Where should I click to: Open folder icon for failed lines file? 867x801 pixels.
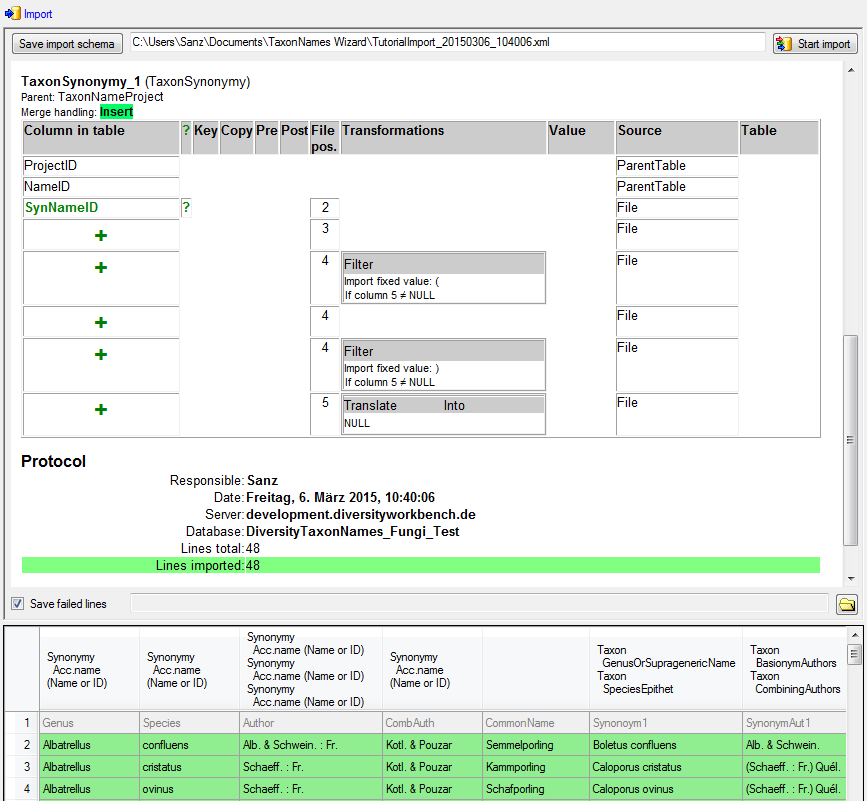point(847,604)
